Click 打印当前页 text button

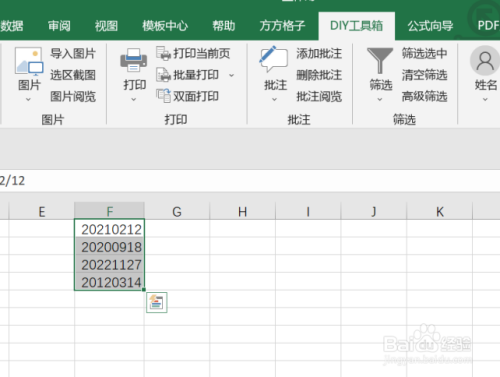click(202, 53)
